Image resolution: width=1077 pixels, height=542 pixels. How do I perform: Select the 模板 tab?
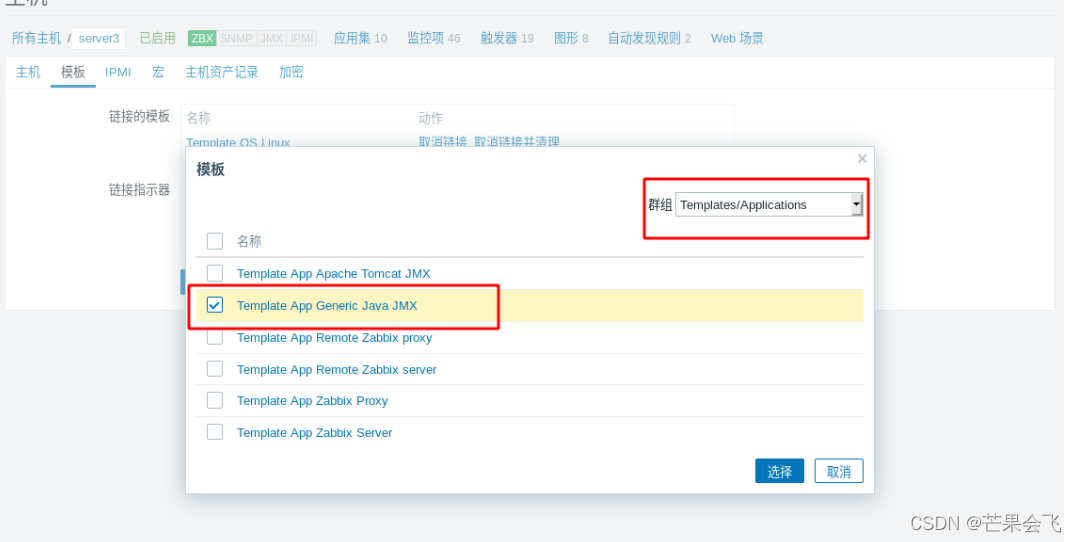[x=73, y=72]
